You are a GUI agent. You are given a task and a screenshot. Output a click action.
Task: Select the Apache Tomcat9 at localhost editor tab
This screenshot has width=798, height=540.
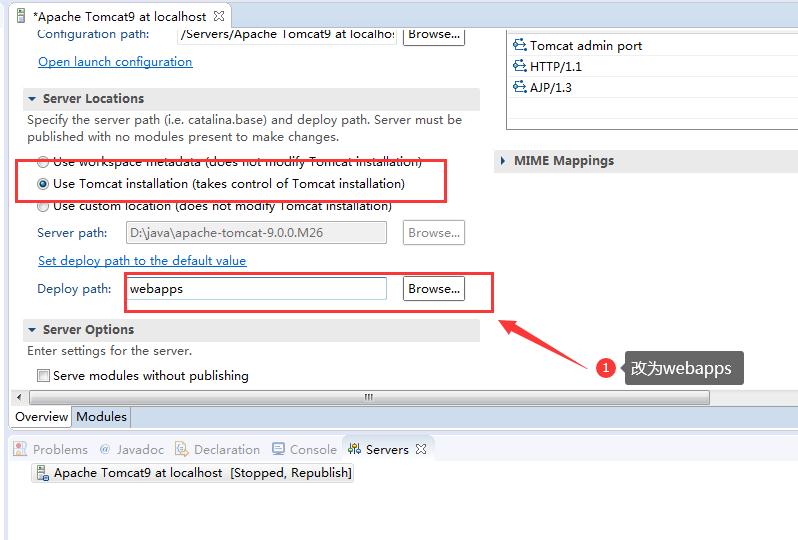click(122, 16)
